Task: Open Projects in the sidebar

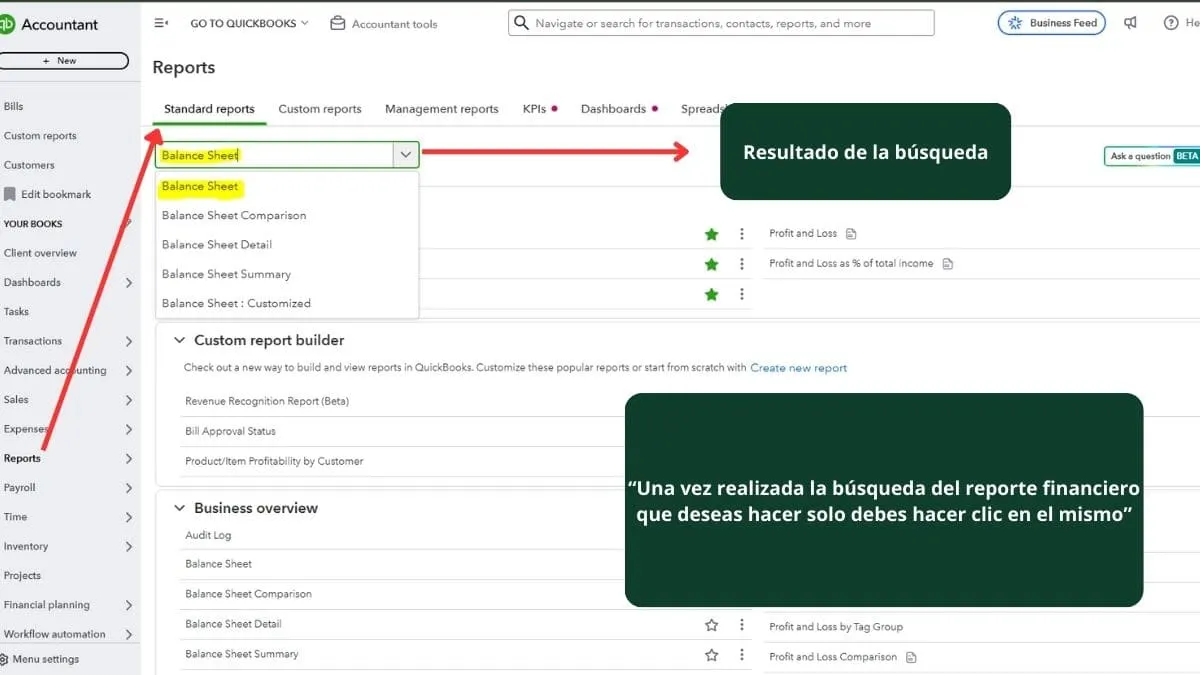Action: (22, 576)
